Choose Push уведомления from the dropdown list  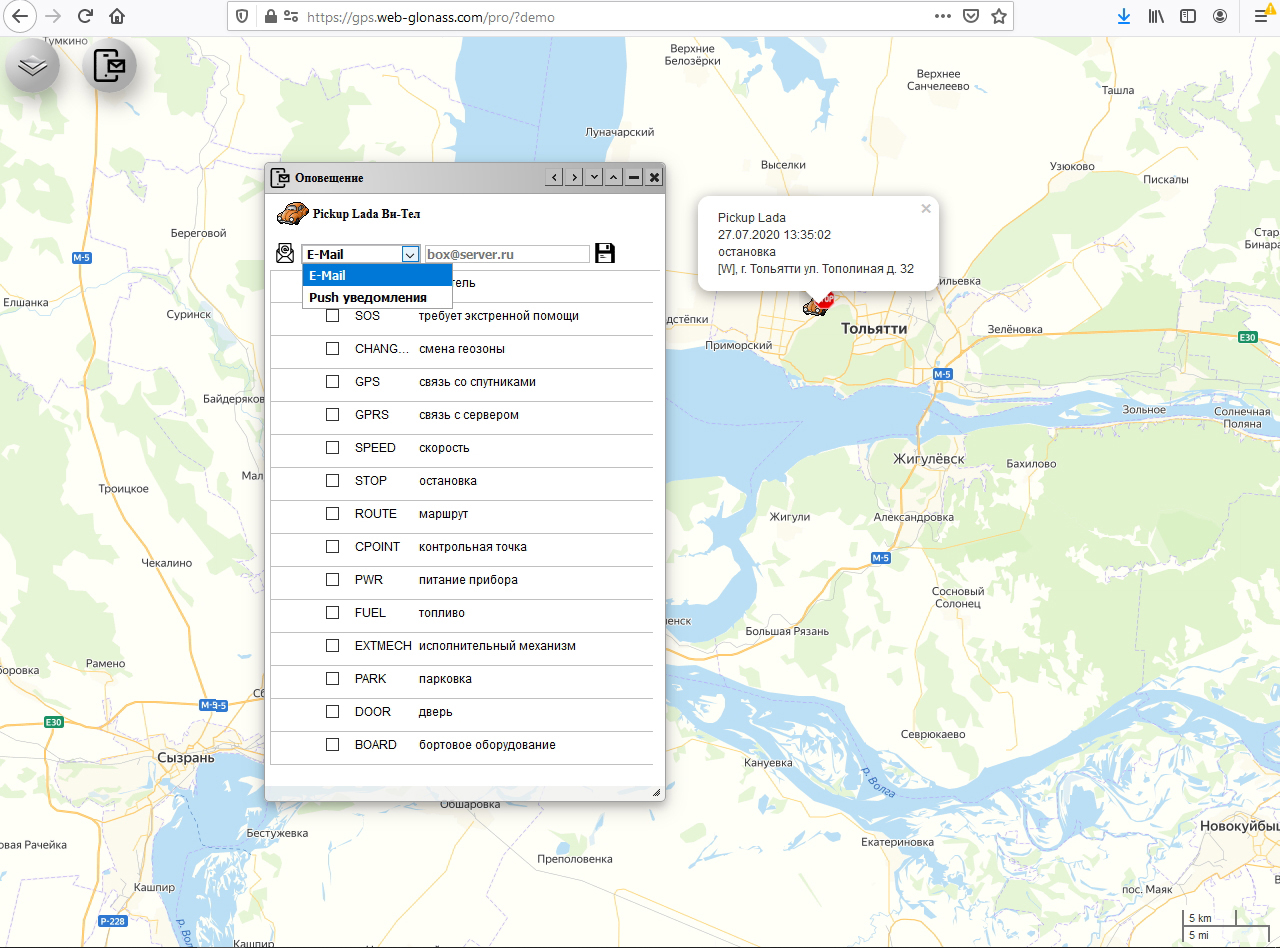[x=377, y=297]
